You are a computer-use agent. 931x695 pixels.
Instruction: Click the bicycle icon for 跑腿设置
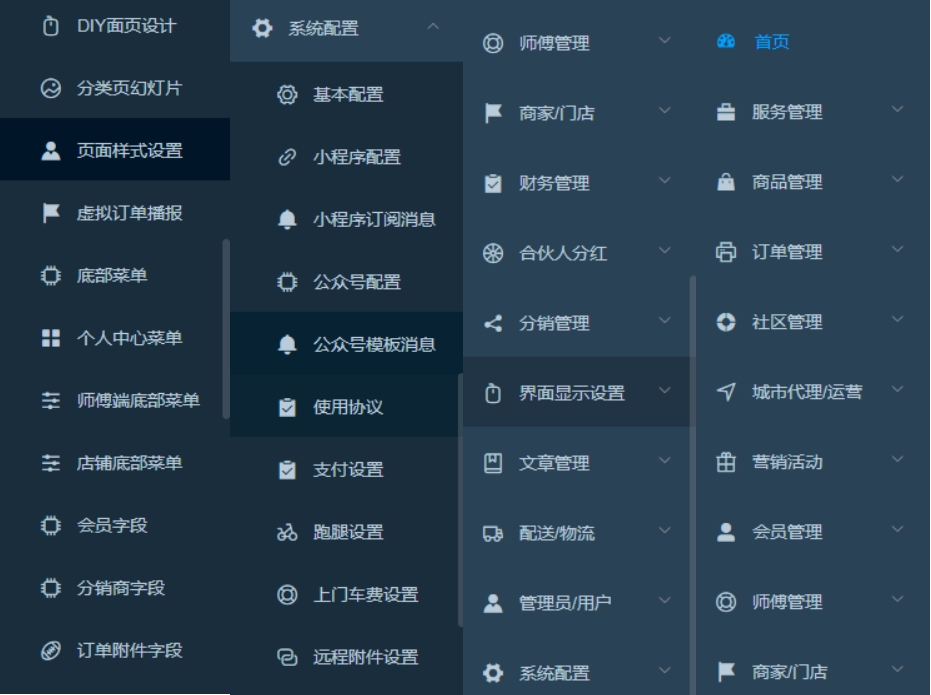click(x=287, y=532)
